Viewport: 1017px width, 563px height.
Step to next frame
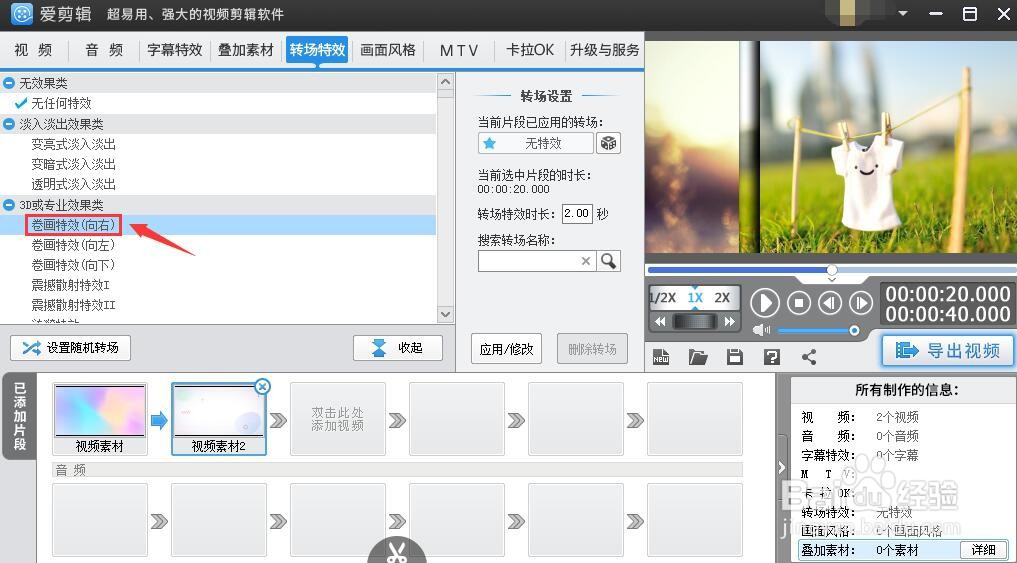pyautogui.click(x=861, y=303)
